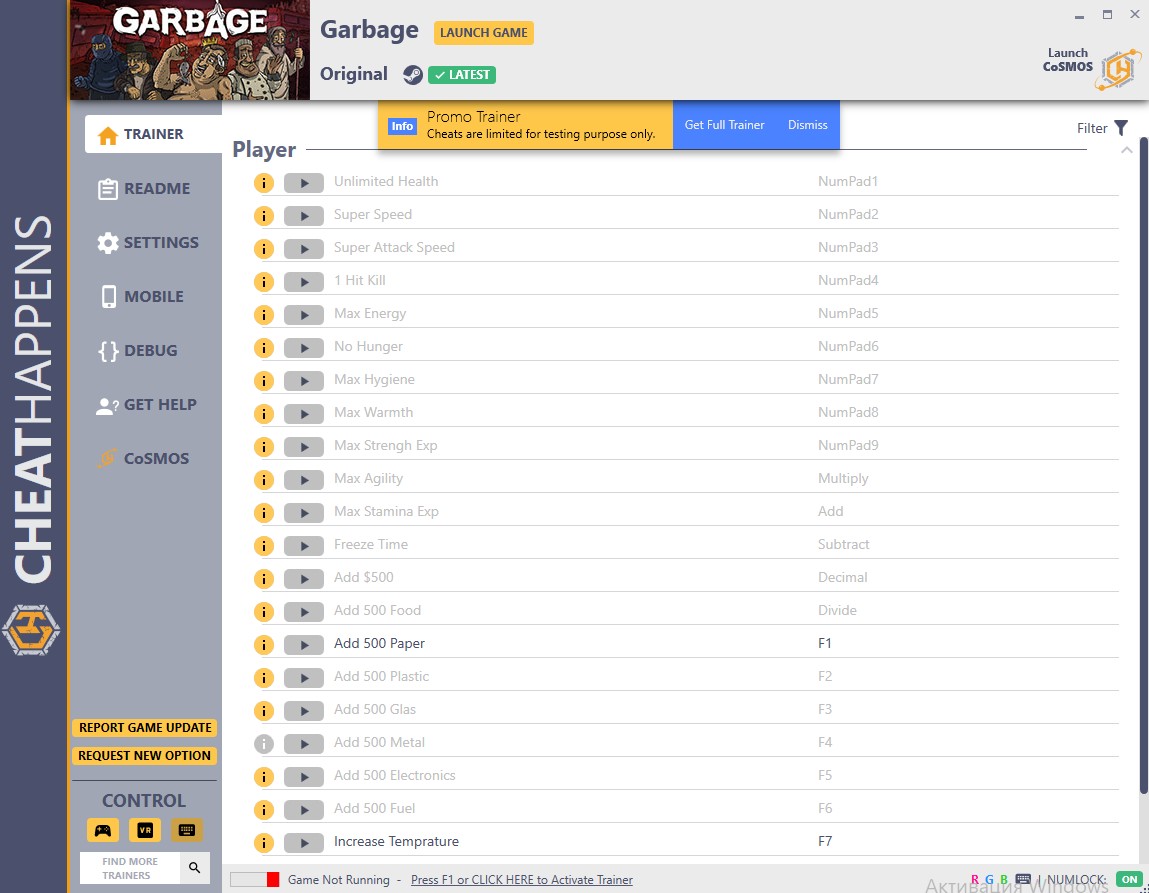1149x893 pixels.
Task: Click REQUEST NEW OPTION button
Action: tap(144, 755)
